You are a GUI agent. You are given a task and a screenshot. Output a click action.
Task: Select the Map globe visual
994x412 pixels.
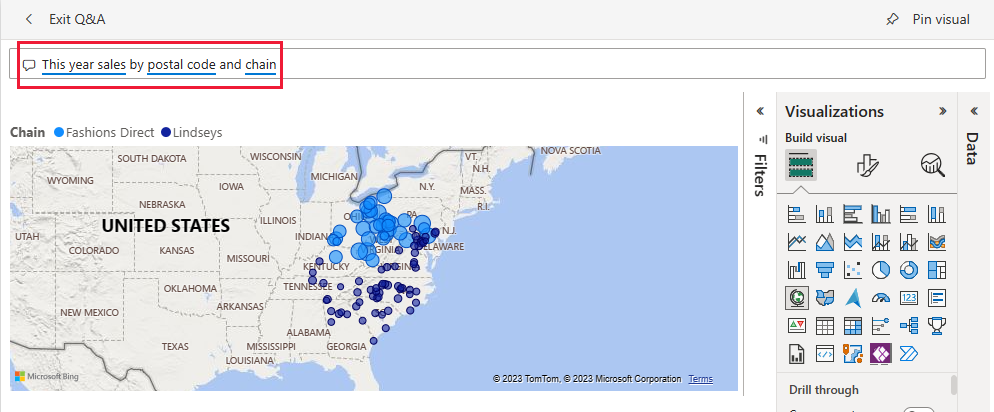(x=796, y=297)
